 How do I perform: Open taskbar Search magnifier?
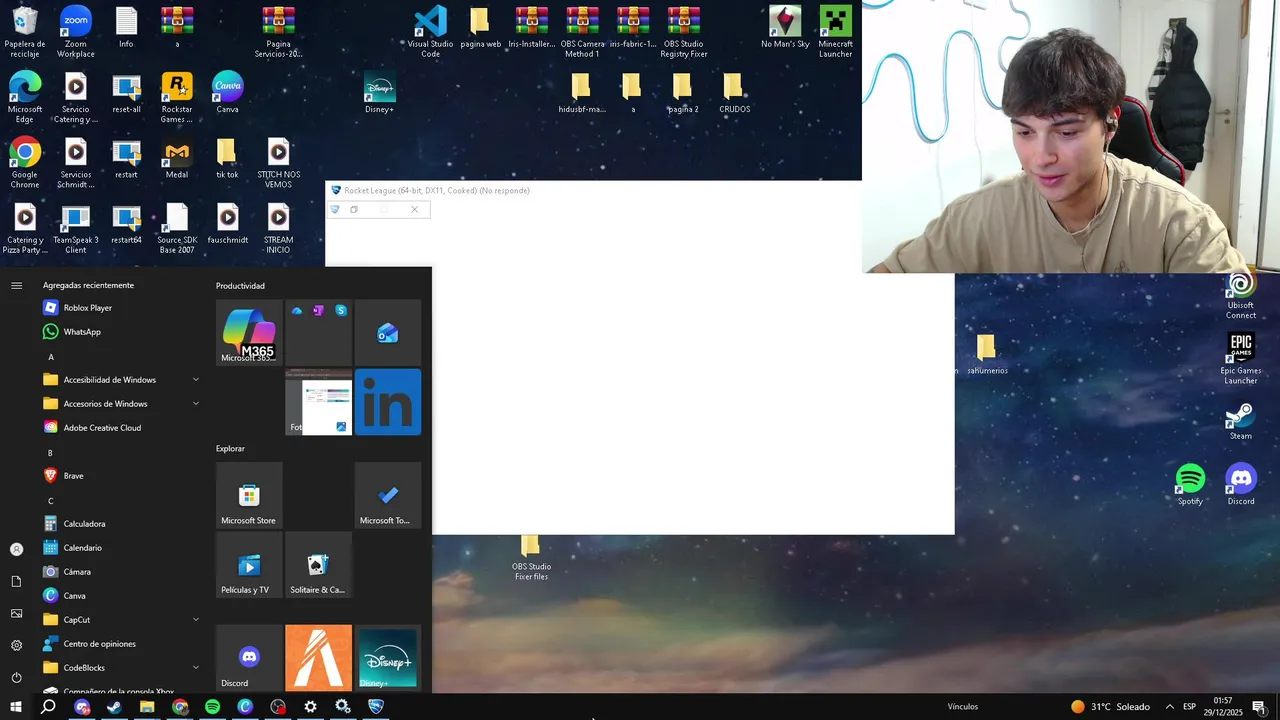(48, 707)
